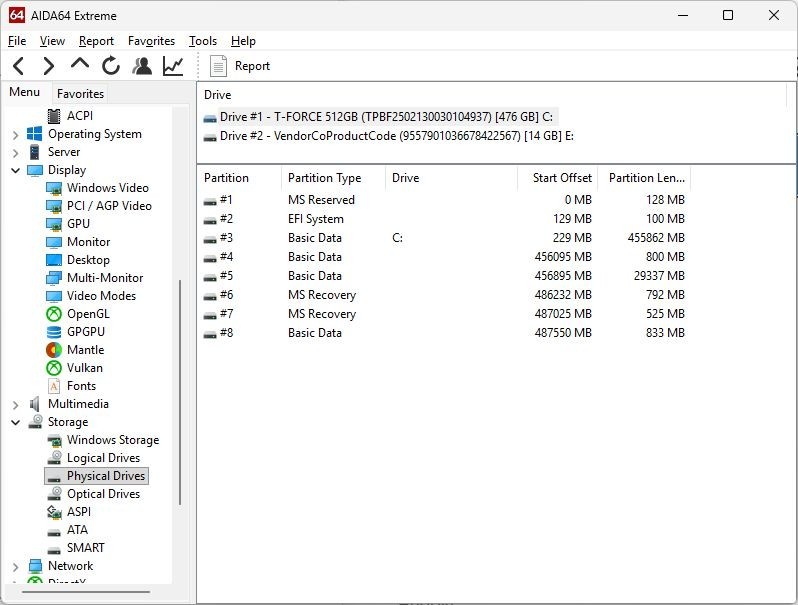
Task: Click the Network computer icon
Action: click(x=35, y=566)
